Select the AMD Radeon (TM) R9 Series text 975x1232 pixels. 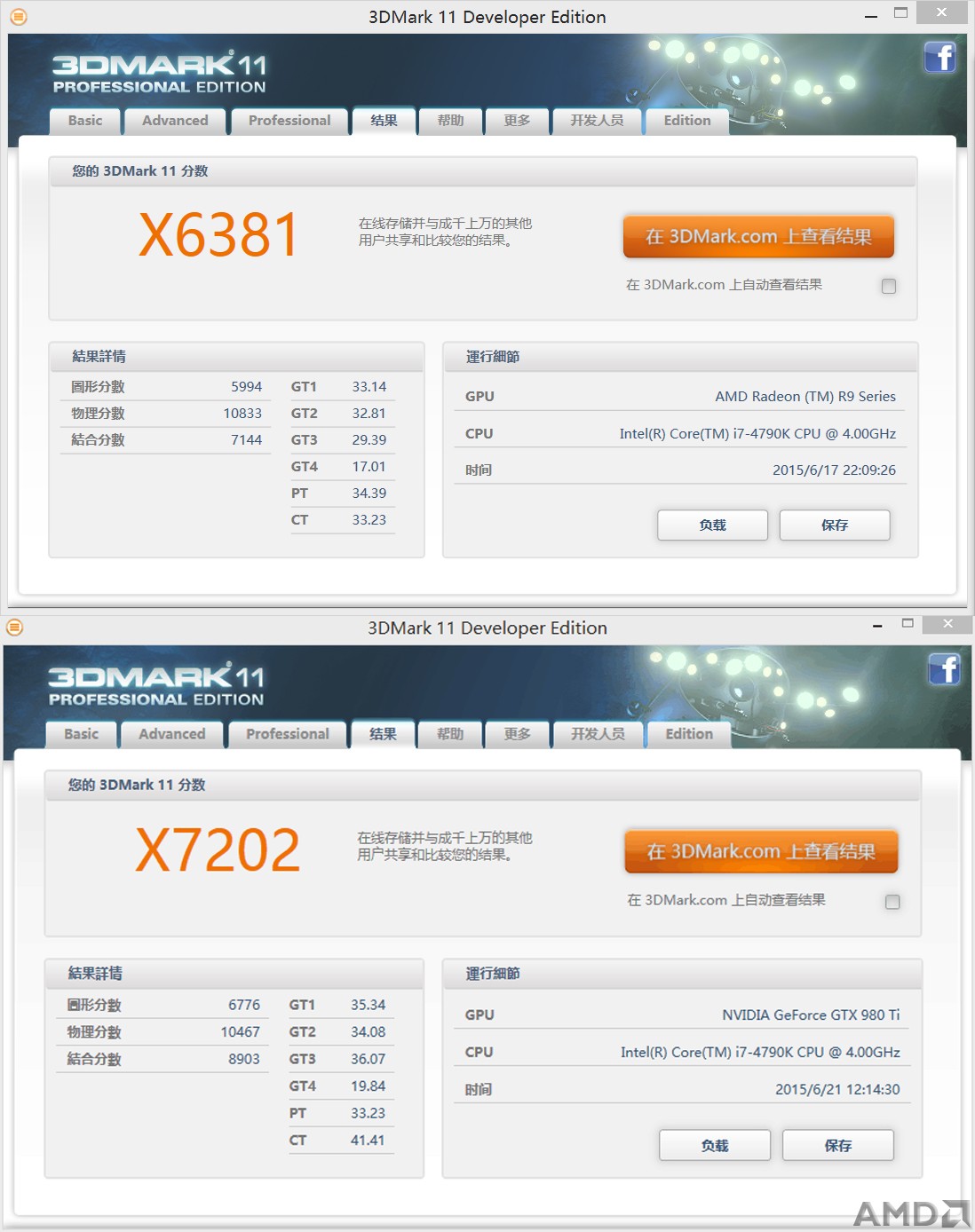(805, 397)
